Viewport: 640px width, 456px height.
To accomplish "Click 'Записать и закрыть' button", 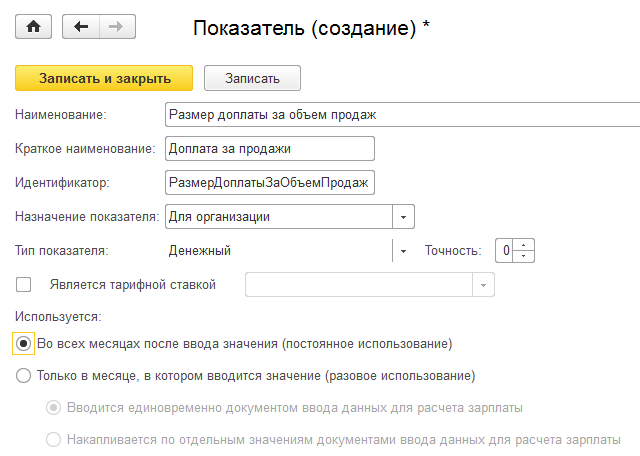I will [104, 78].
